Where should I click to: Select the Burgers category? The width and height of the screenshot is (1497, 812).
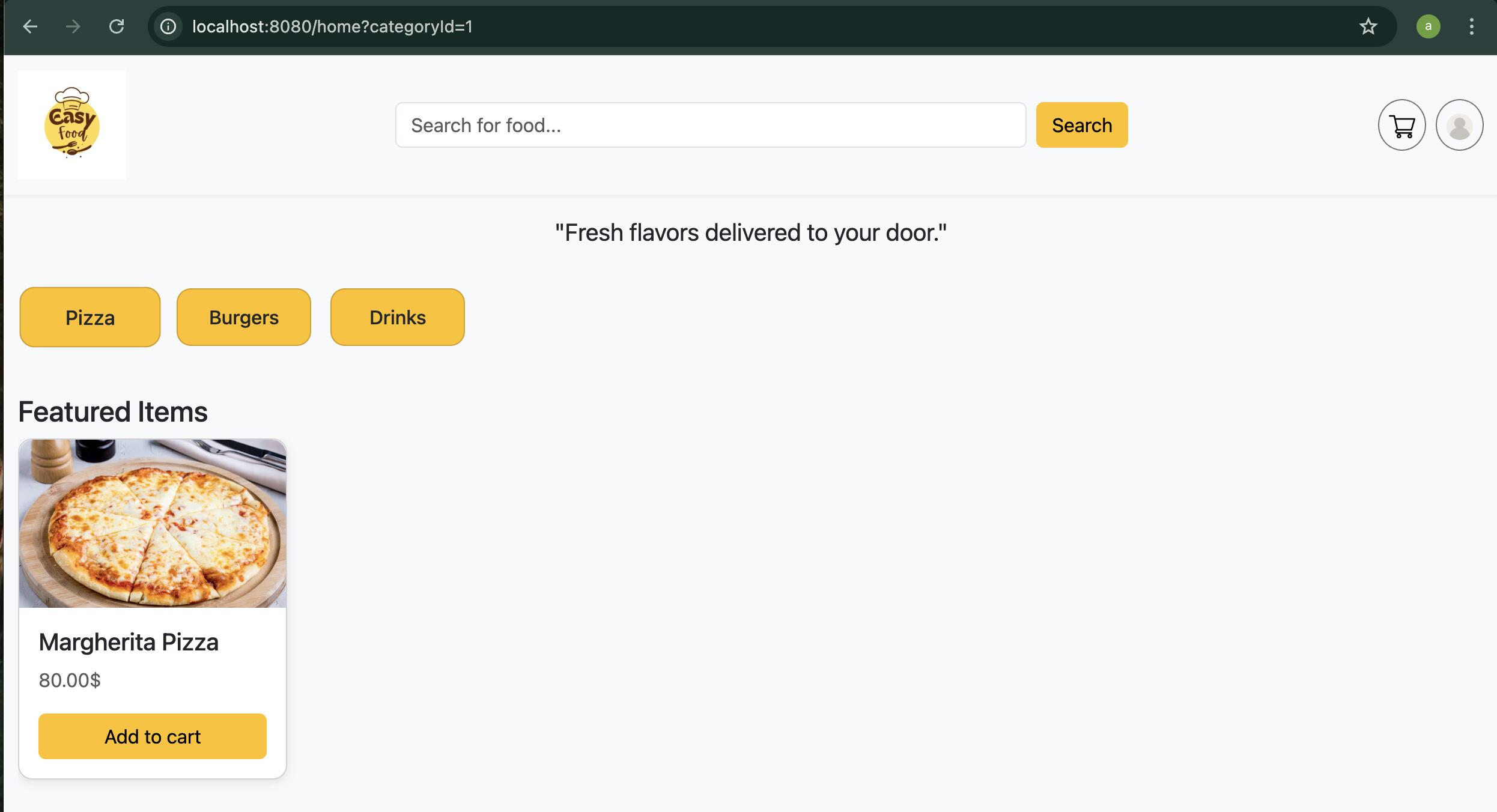click(x=243, y=317)
